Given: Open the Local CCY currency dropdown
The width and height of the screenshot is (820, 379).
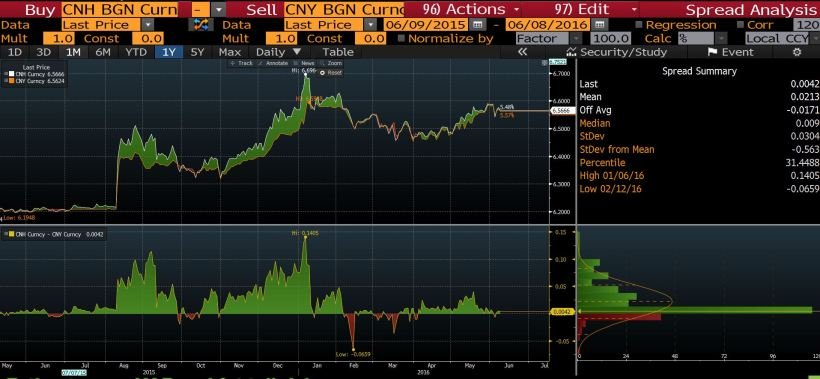Looking at the screenshot, I should point(815,38).
